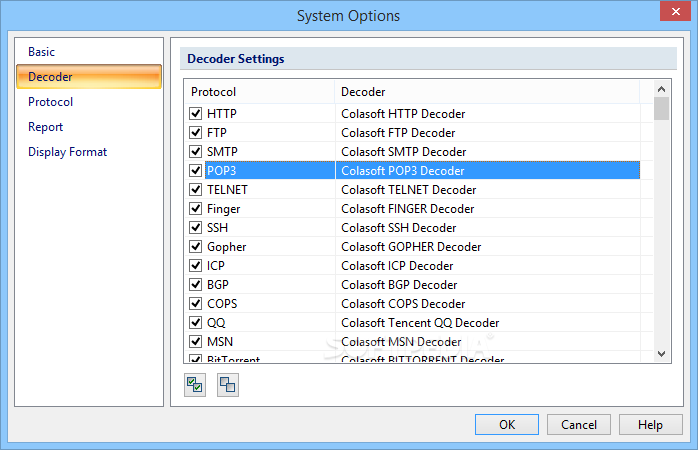This screenshot has width=698, height=450.
Task: Select the Colasoft Tencent QQ Decoder cell
Action: [x=487, y=322]
